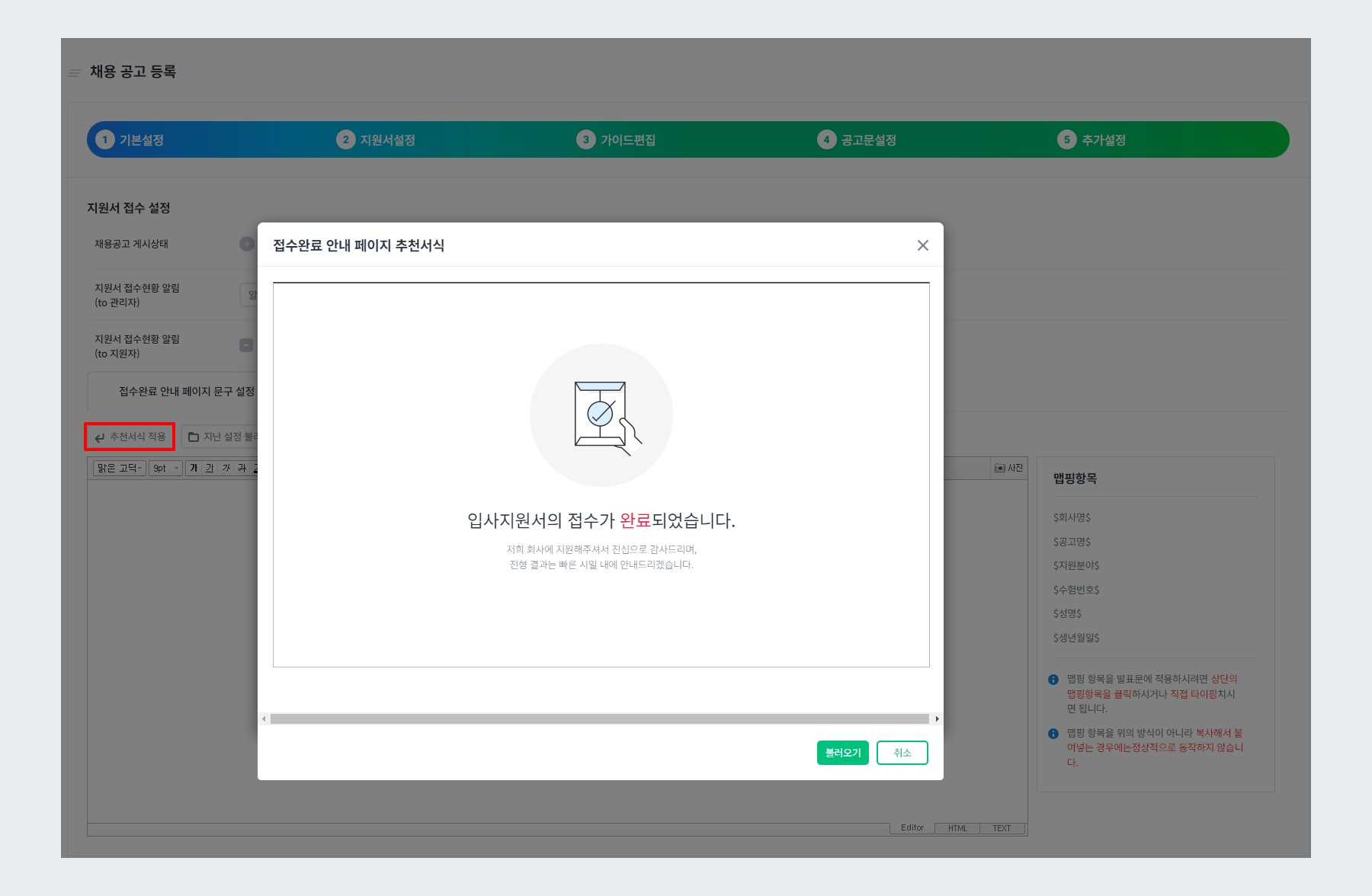The image size is (1372, 896).
Task: Toggle the 채용공고 게시상태 switch
Action: coord(248,244)
